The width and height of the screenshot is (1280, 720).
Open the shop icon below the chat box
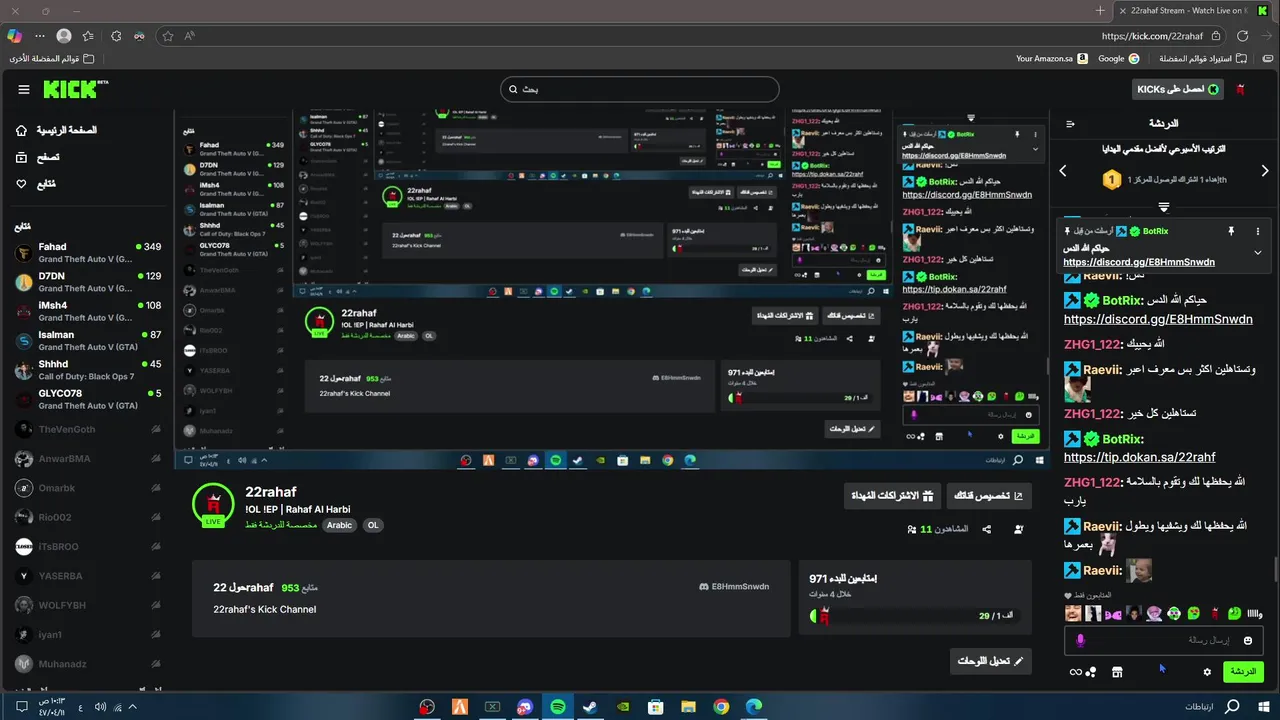(x=1117, y=672)
